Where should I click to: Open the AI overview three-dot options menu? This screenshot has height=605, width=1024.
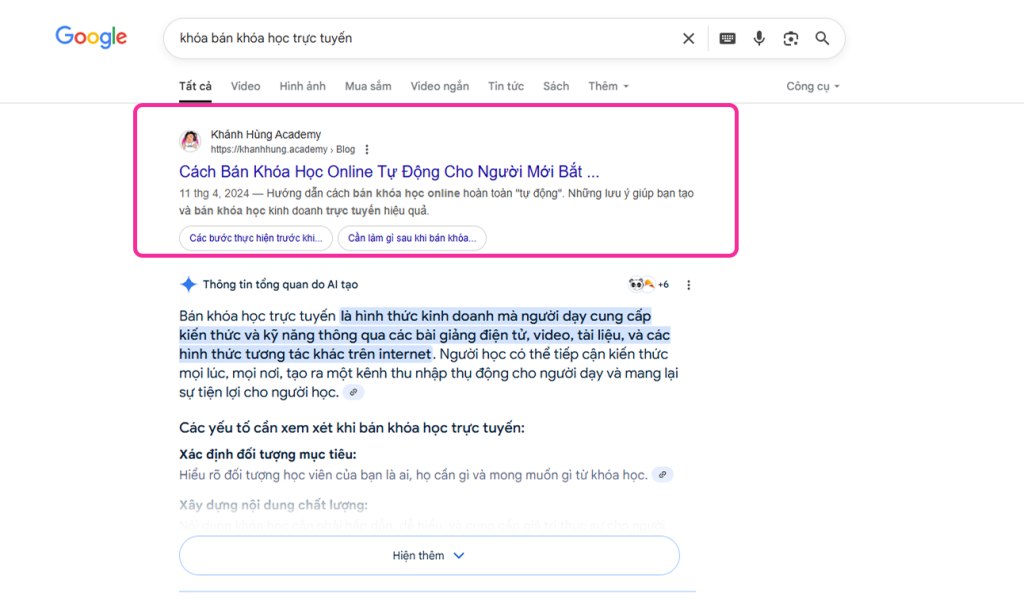click(688, 285)
